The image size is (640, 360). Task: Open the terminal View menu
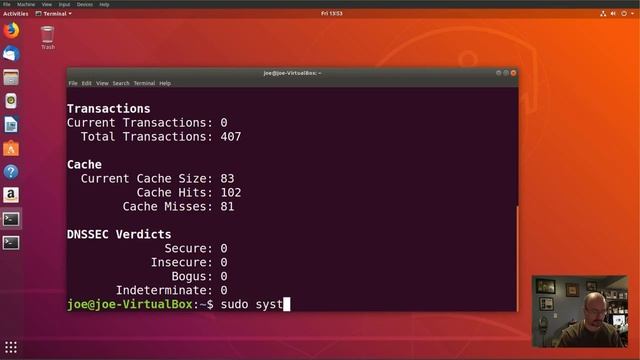tap(102, 83)
